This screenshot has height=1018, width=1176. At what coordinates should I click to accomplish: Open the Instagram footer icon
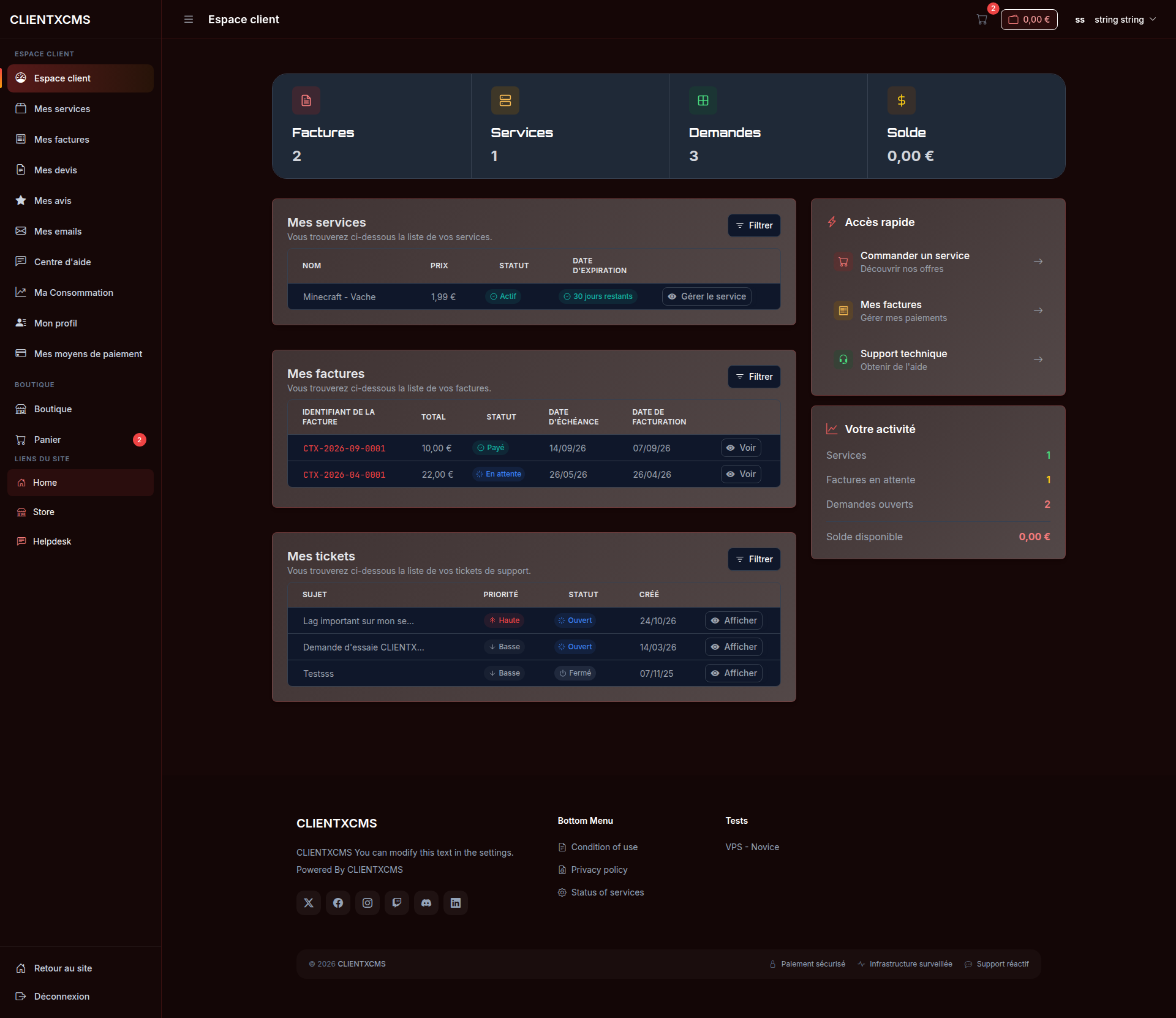(x=367, y=903)
